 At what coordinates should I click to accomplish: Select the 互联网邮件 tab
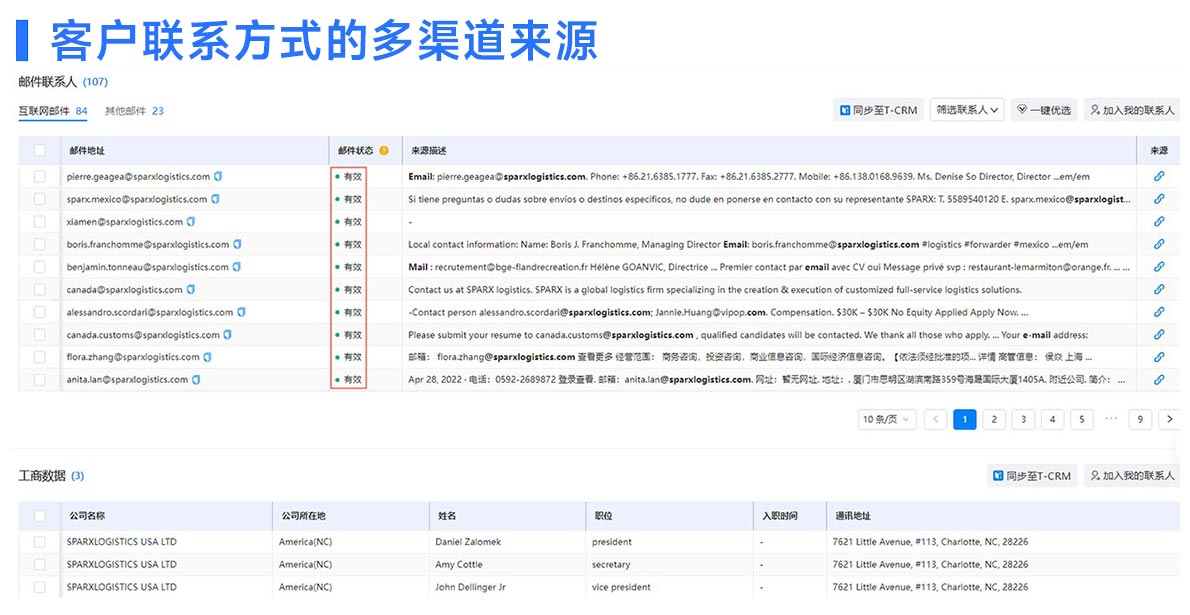49,110
